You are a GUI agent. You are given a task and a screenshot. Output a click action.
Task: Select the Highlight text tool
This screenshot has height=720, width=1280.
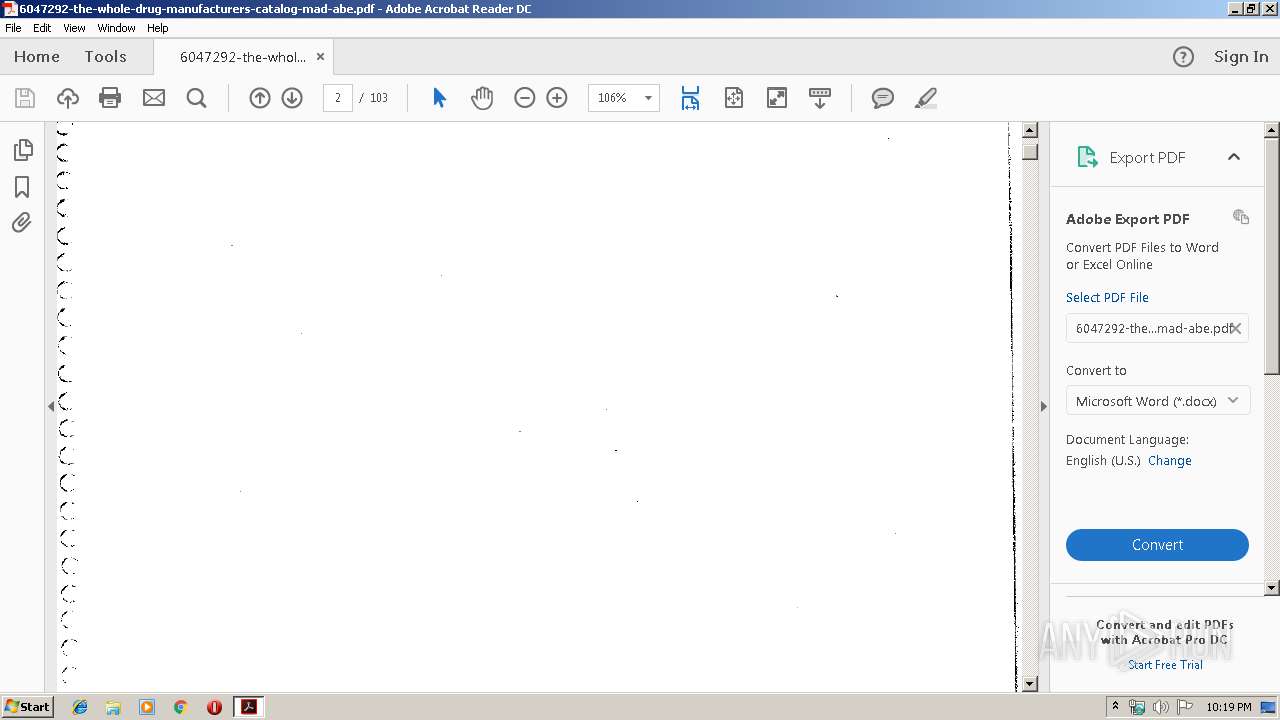pyautogui.click(x=926, y=98)
